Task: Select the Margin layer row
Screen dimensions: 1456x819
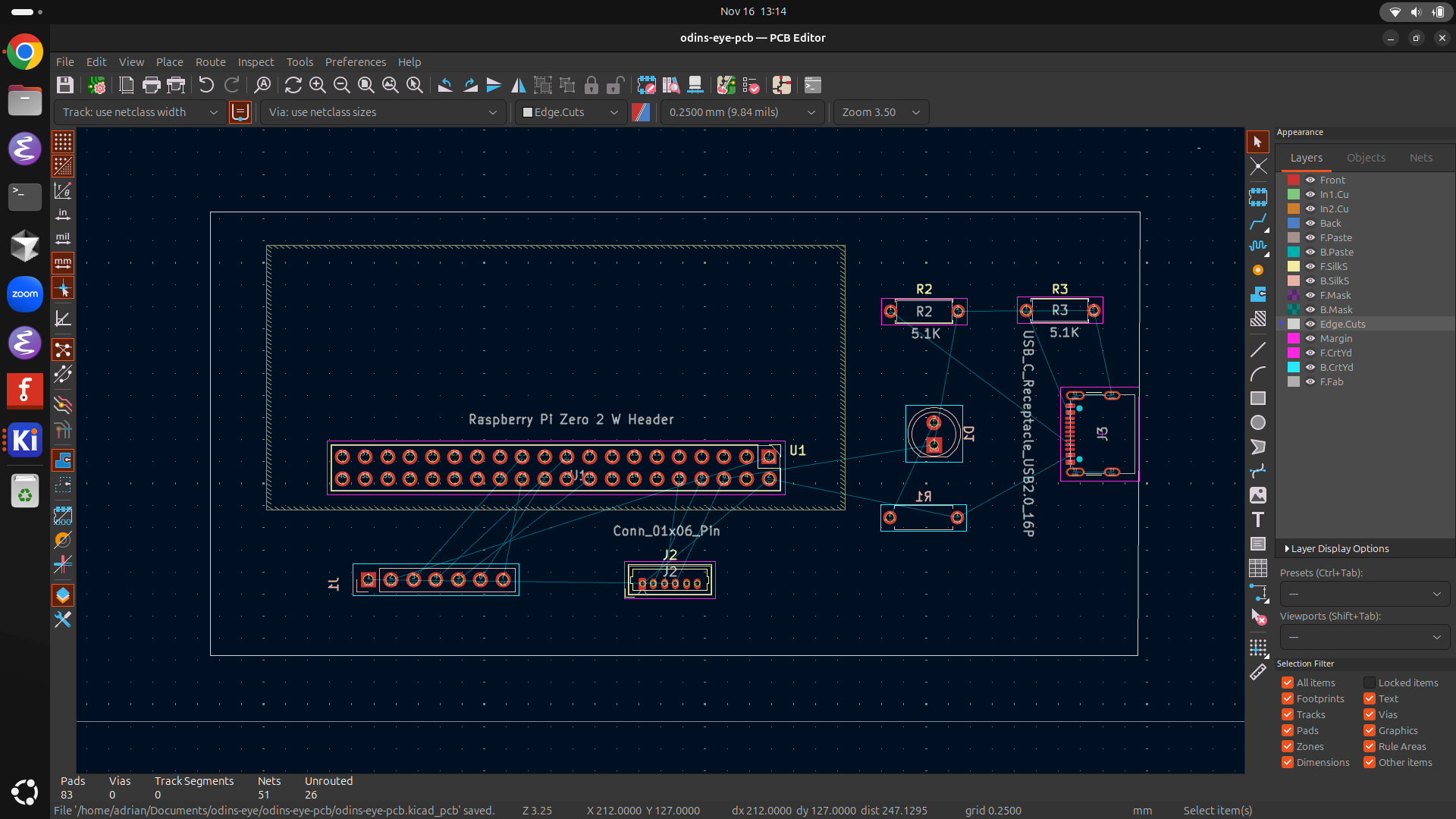Action: (1335, 338)
